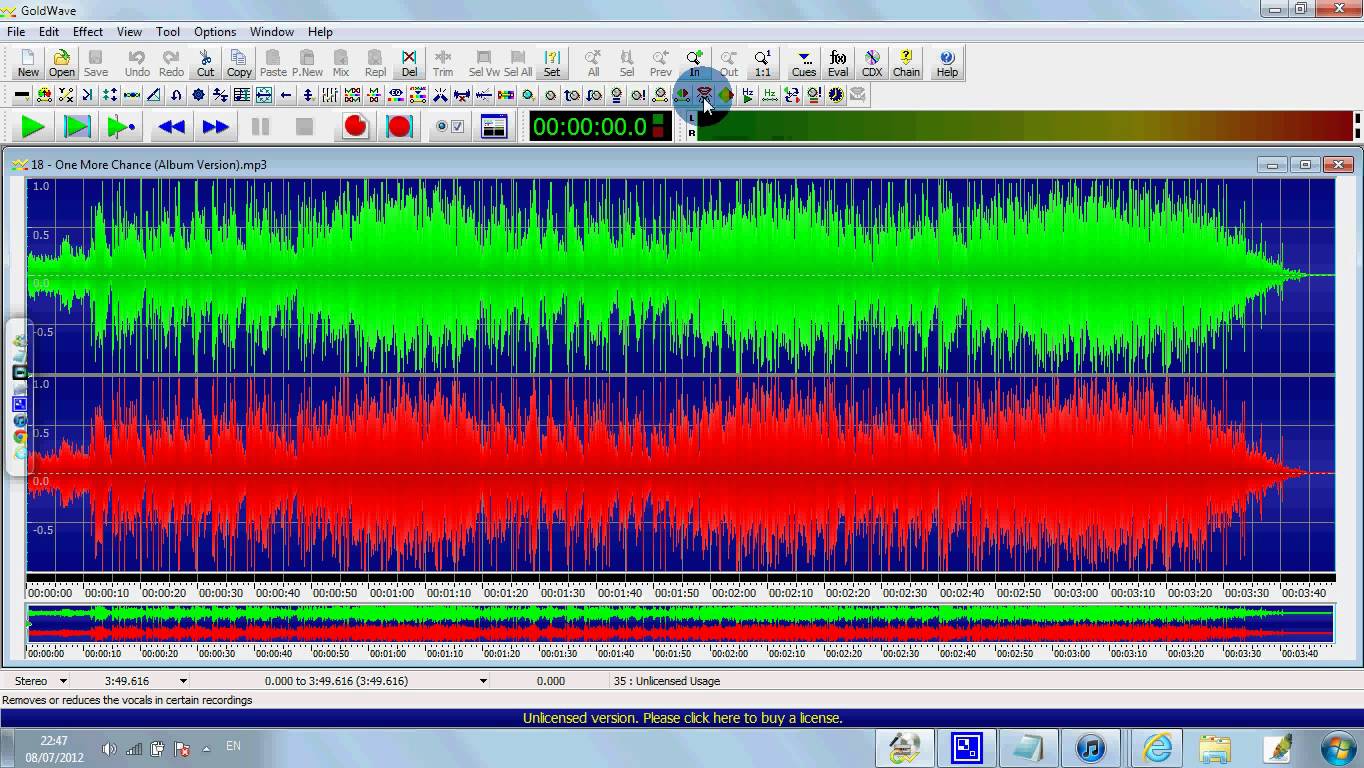
Task: Show hidden tray icons arrow
Action: (x=206, y=749)
